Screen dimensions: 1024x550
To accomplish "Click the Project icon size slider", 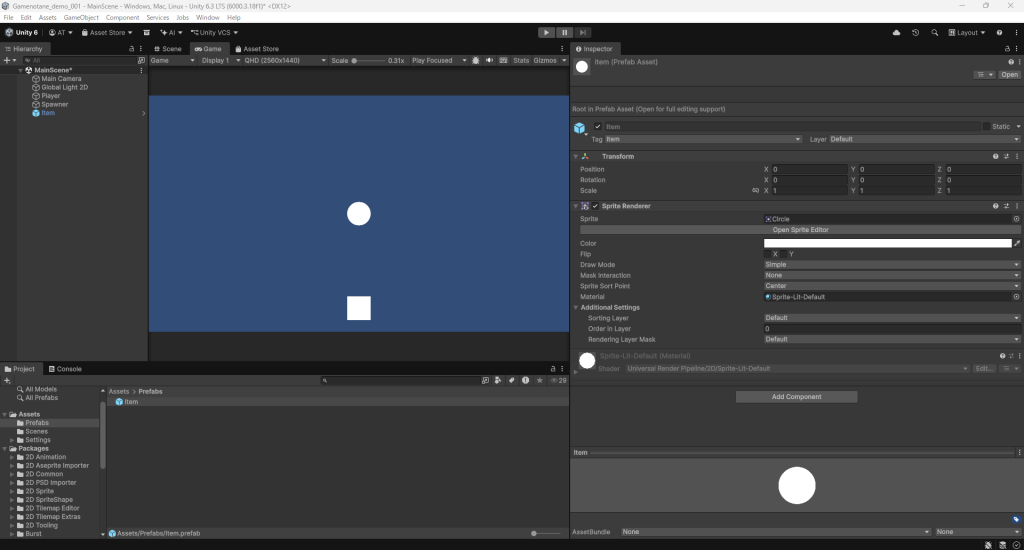I will (546, 534).
